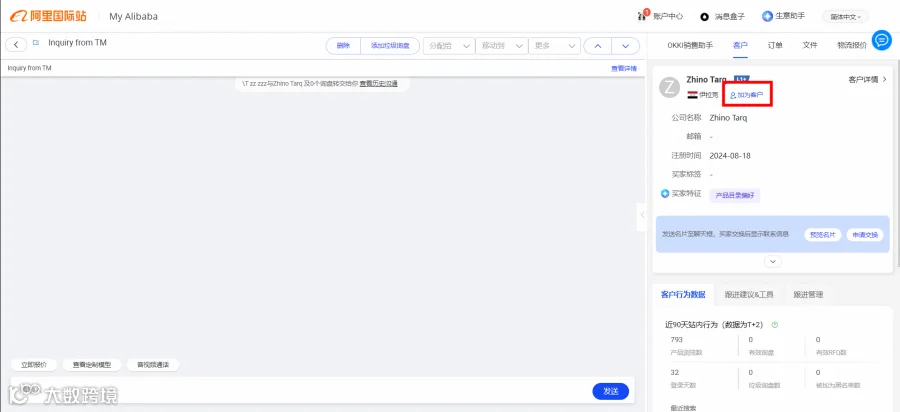Click the 加为客户 link
The width and height of the screenshot is (900, 412).
point(746,95)
